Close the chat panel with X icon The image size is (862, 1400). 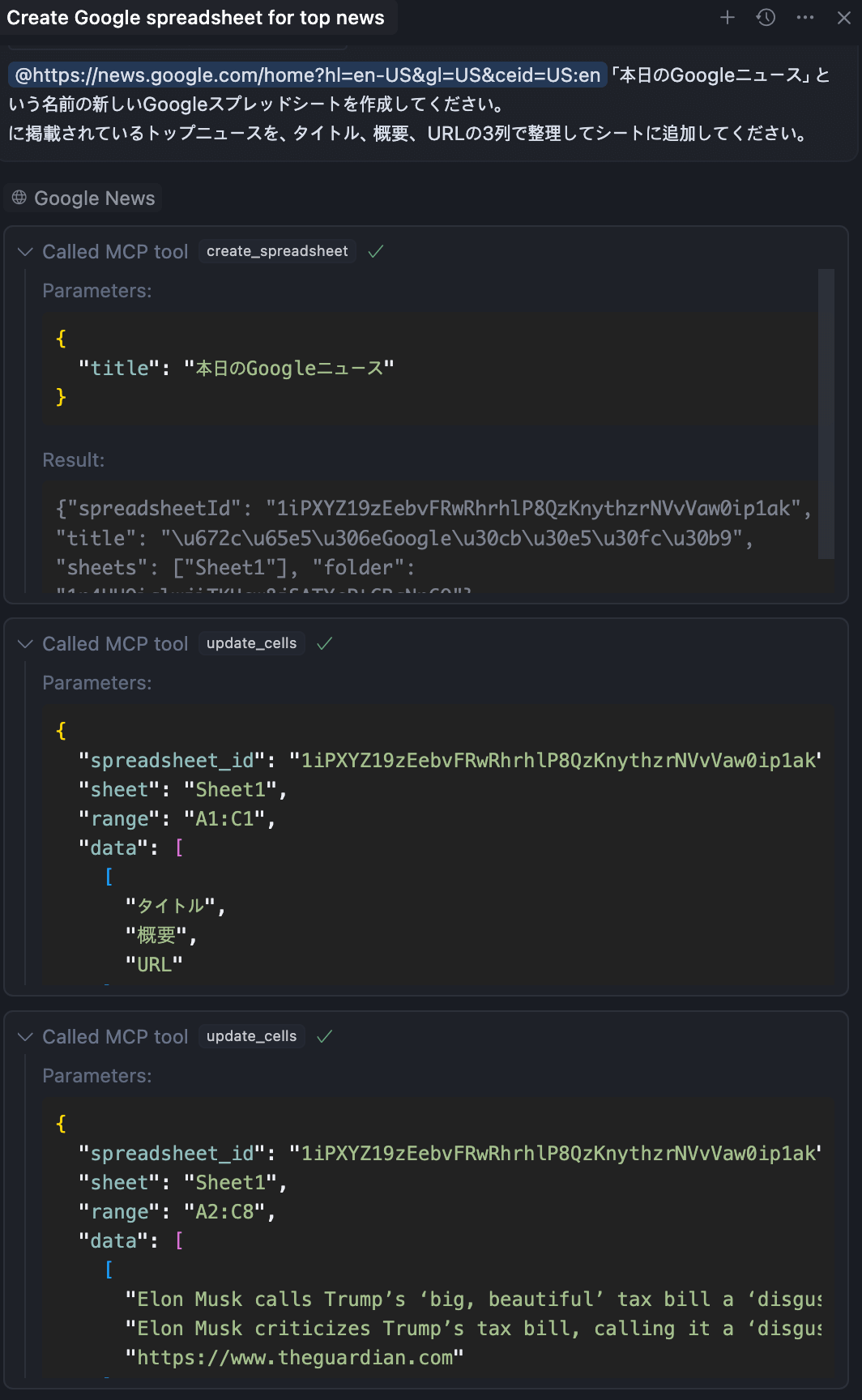(x=843, y=18)
